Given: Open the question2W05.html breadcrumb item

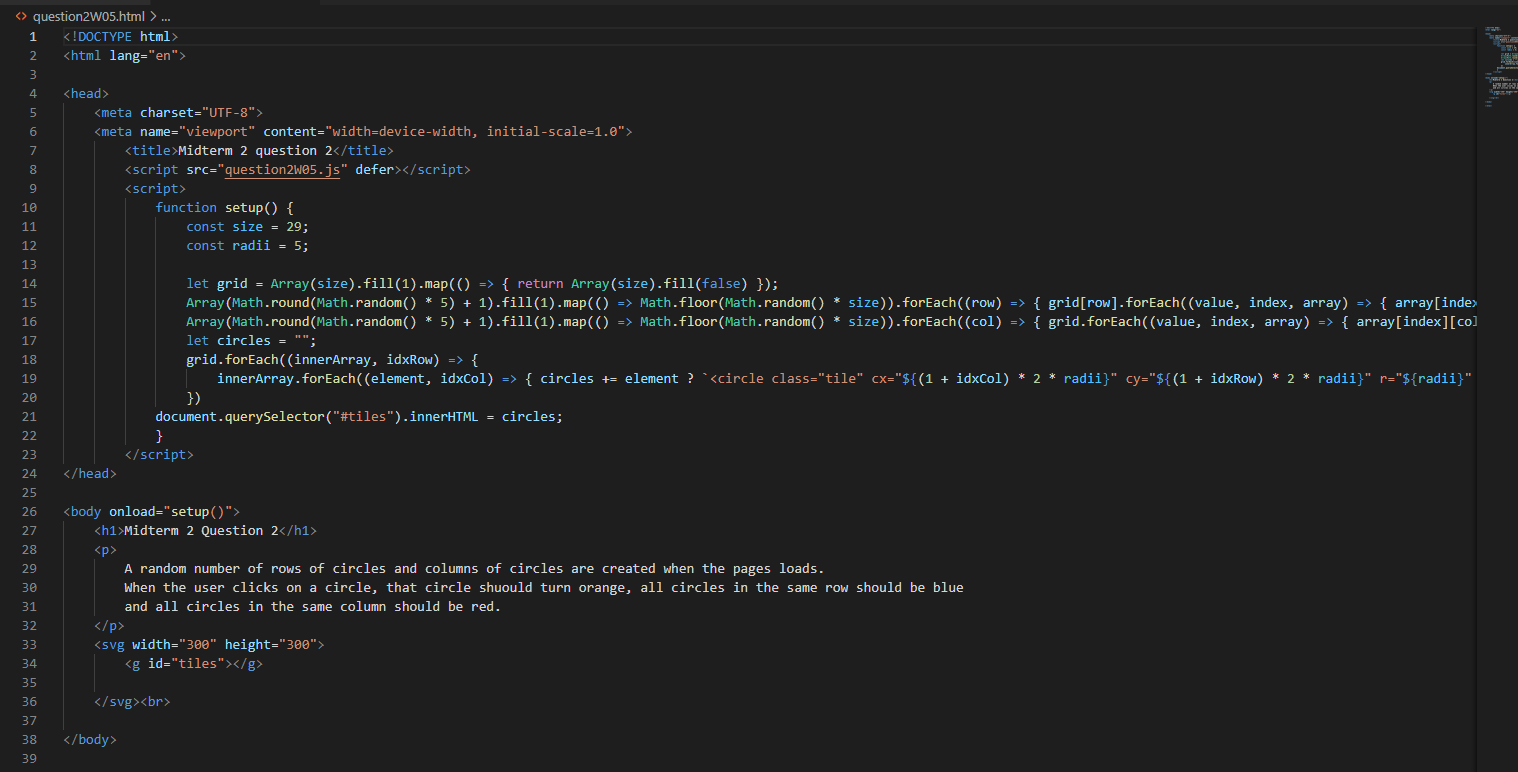Looking at the screenshot, I should click(x=88, y=17).
